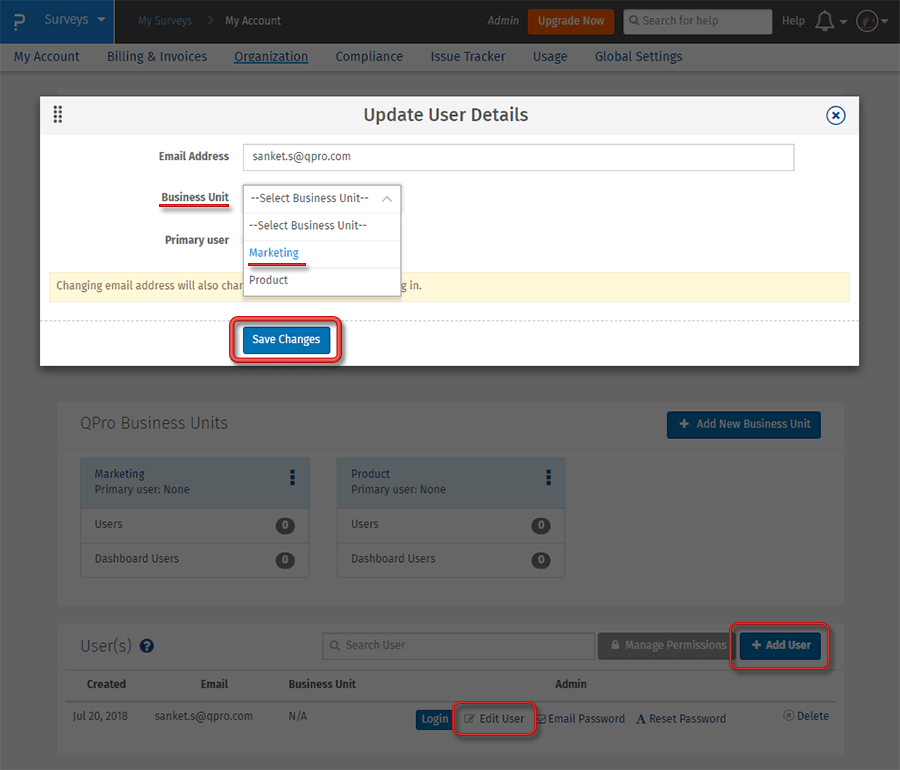Image resolution: width=900 pixels, height=770 pixels.
Task: Click Edit User link
Action: click(494, 719)
